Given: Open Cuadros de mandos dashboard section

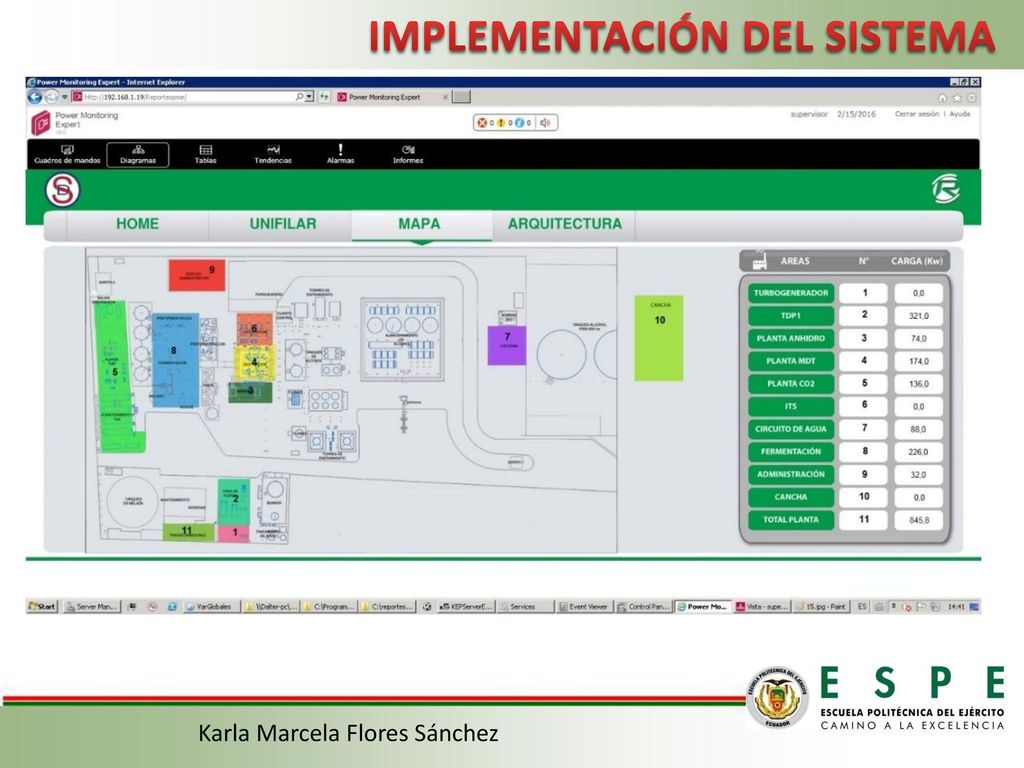Looking at the screenshot, I should coord(67,155).
